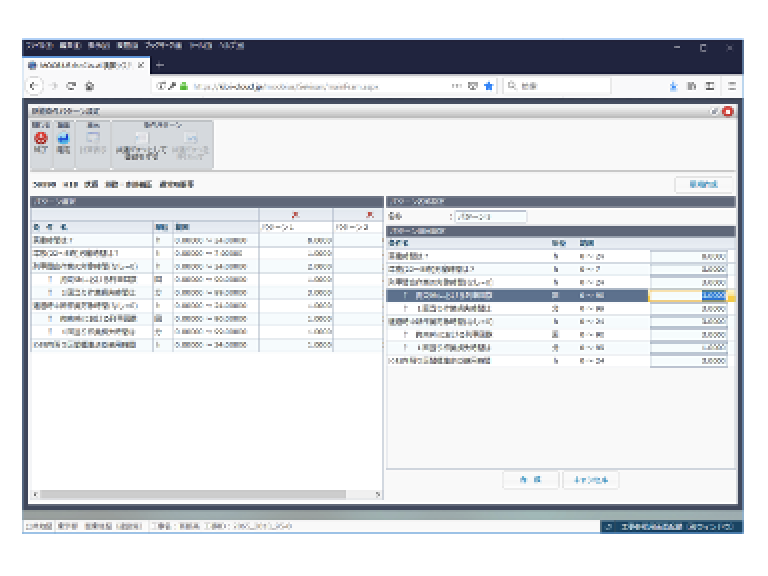Reload the page with the refresh icon
The width and height of the screenshot is (768, 576).
click(72, 86)
